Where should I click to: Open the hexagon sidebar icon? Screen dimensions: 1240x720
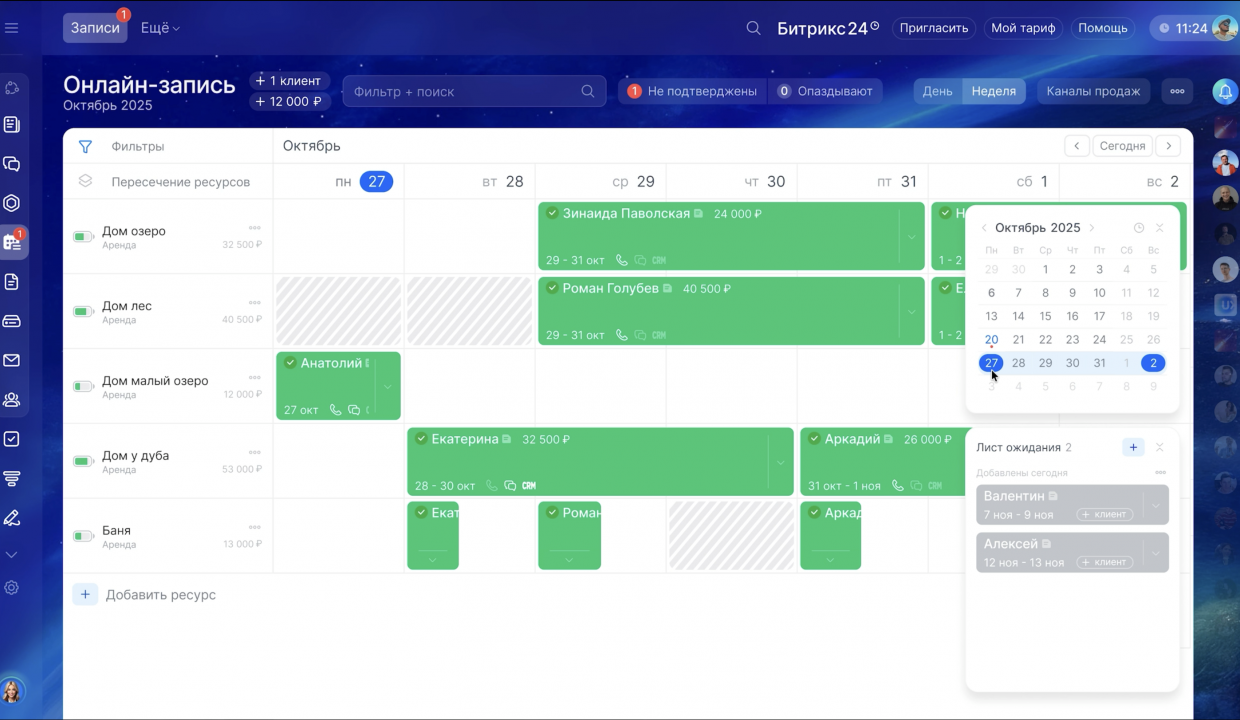(12, 203)
